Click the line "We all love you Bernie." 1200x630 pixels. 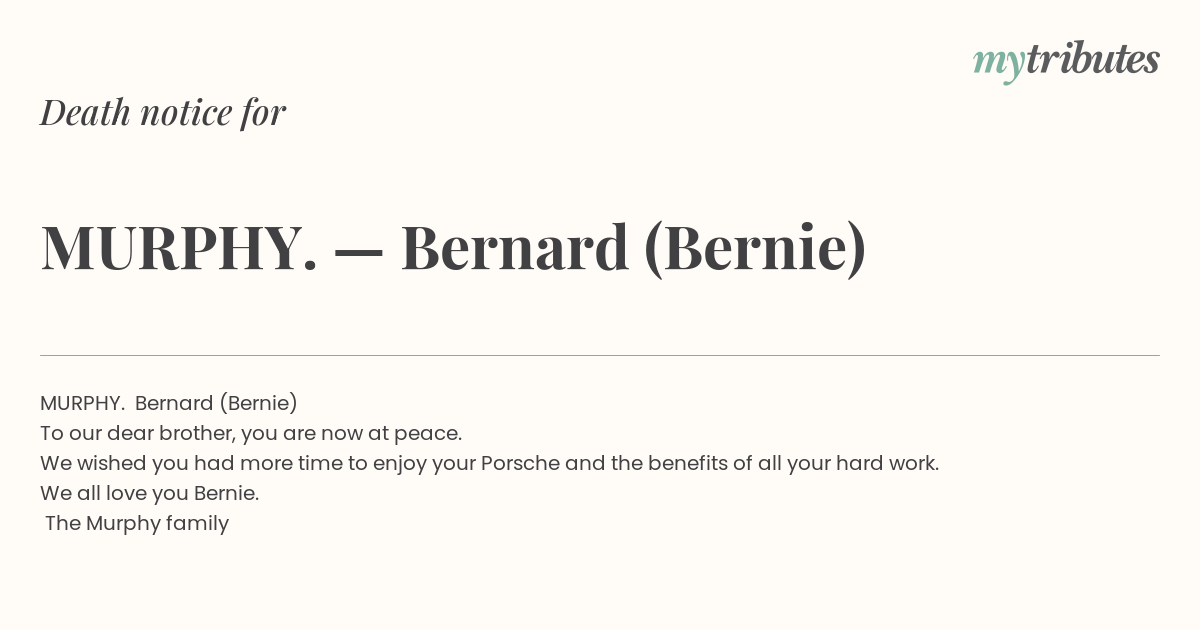(149, 493)
